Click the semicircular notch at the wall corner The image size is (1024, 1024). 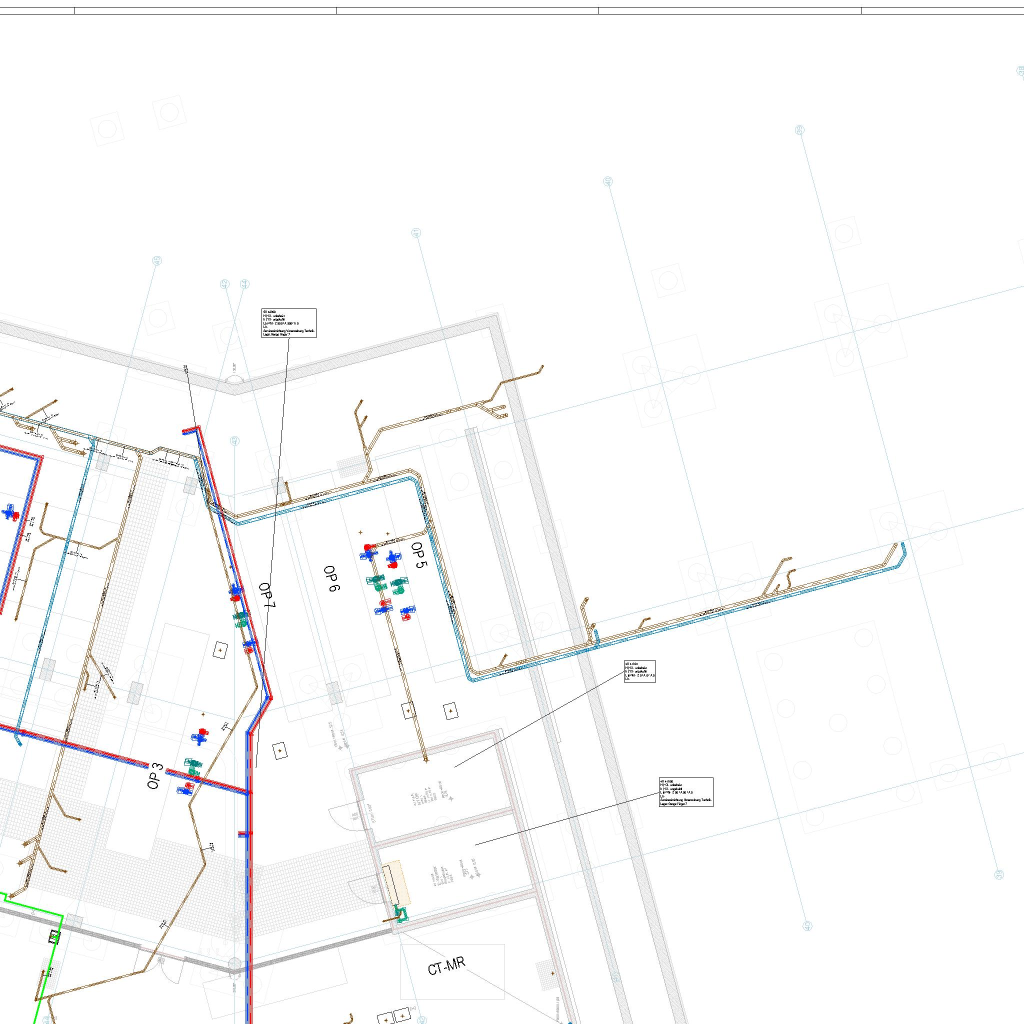234,380
